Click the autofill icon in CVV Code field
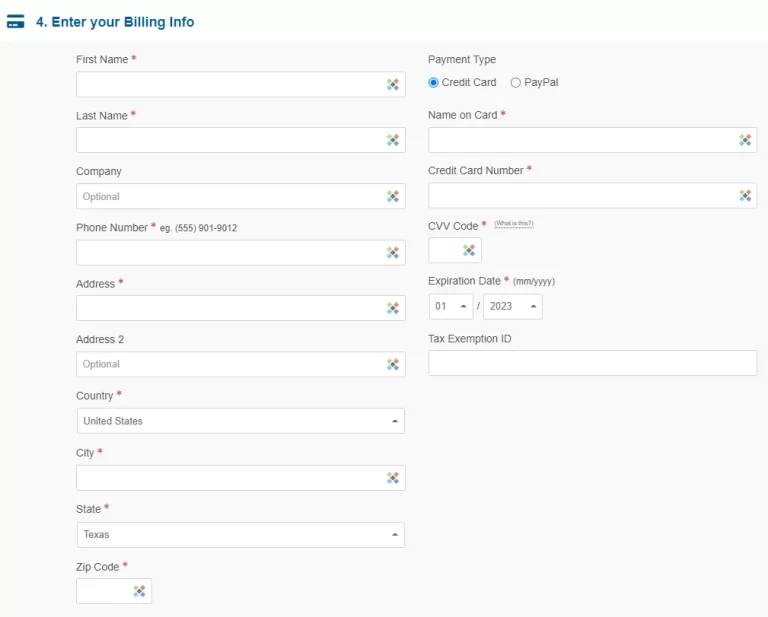Image resolution: width=768 pixels, height=617 pixels. (469, 251)
